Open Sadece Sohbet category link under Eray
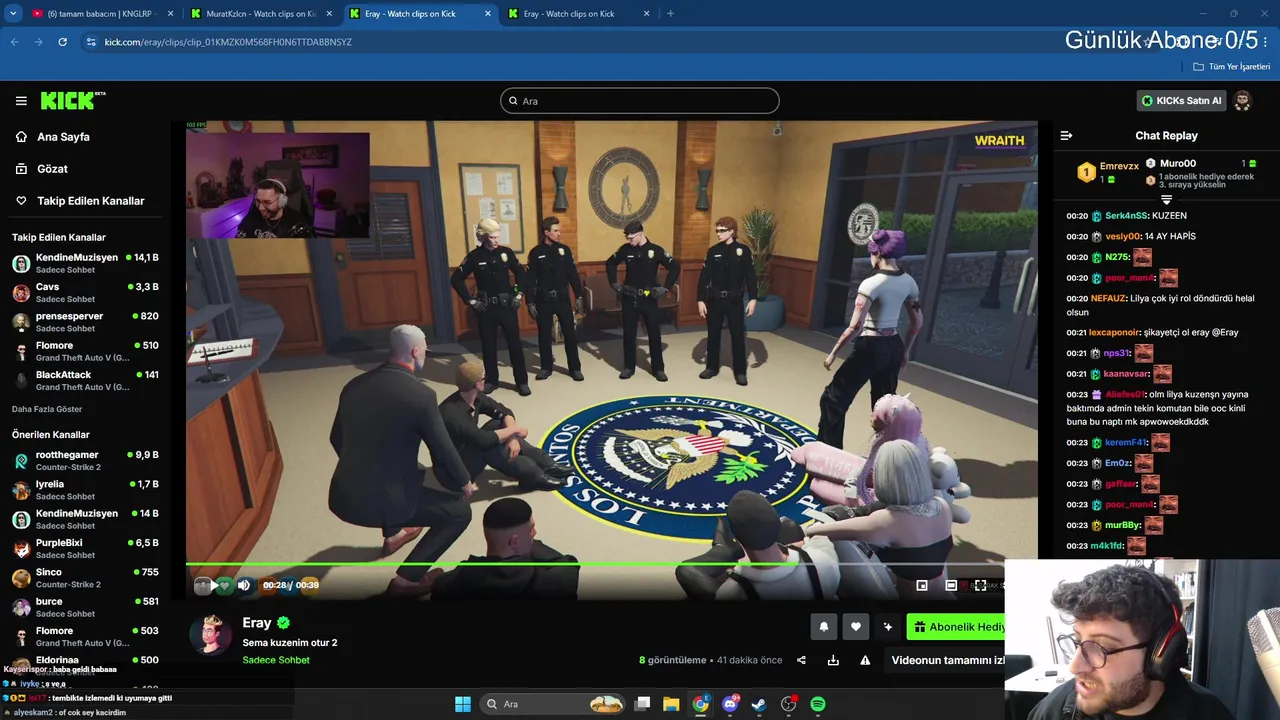This screenshot has height=720, width=1280. (x=276, y=660)
